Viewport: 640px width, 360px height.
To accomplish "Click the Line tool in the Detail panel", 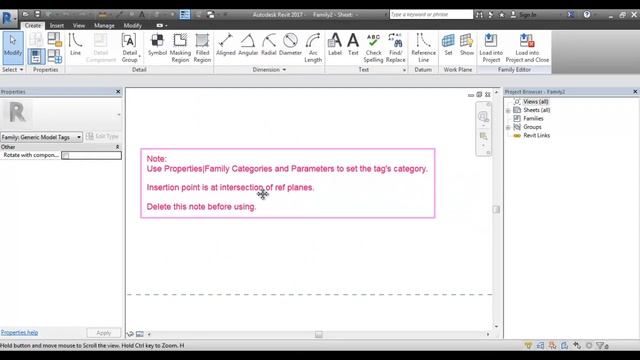I will [76, 45].
